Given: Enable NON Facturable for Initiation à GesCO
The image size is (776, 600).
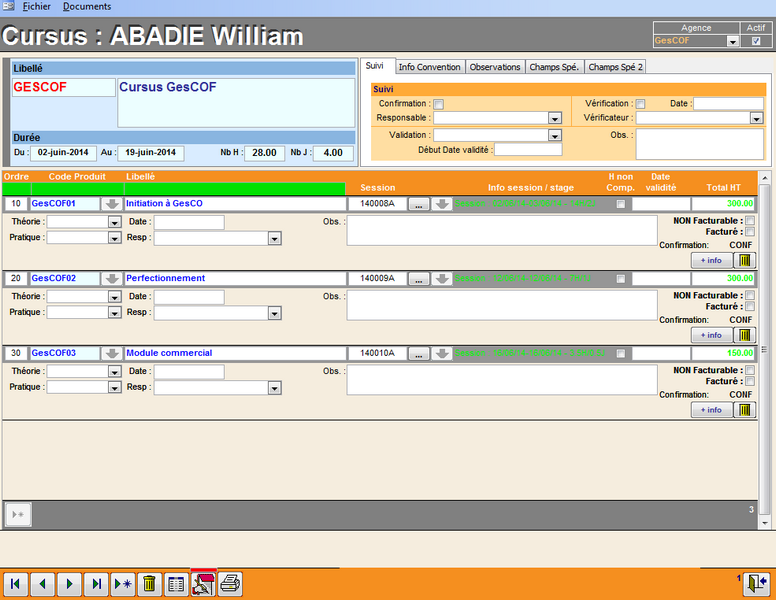Looking at the screenshot, I should (750, 221).
